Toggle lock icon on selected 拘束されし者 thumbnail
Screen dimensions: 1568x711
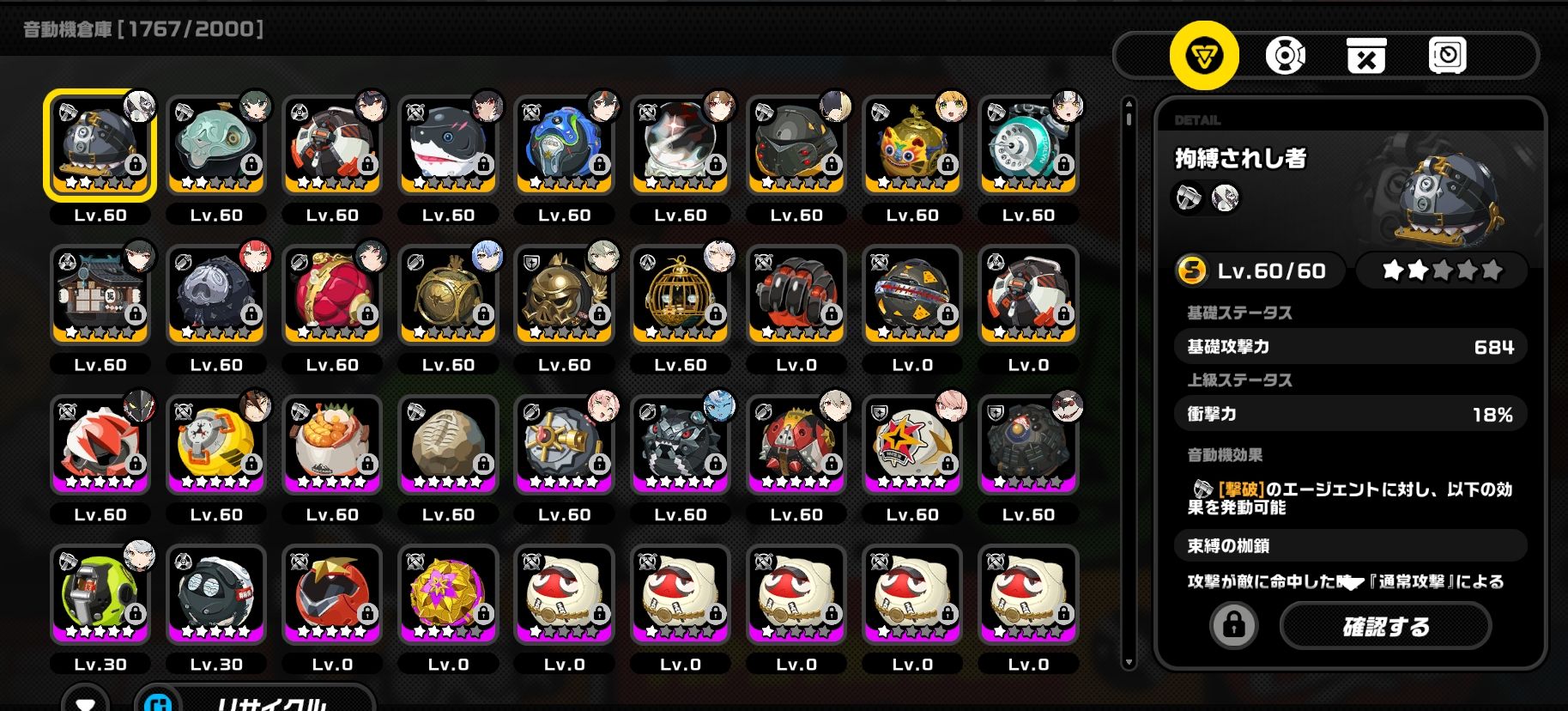[135, 163]
